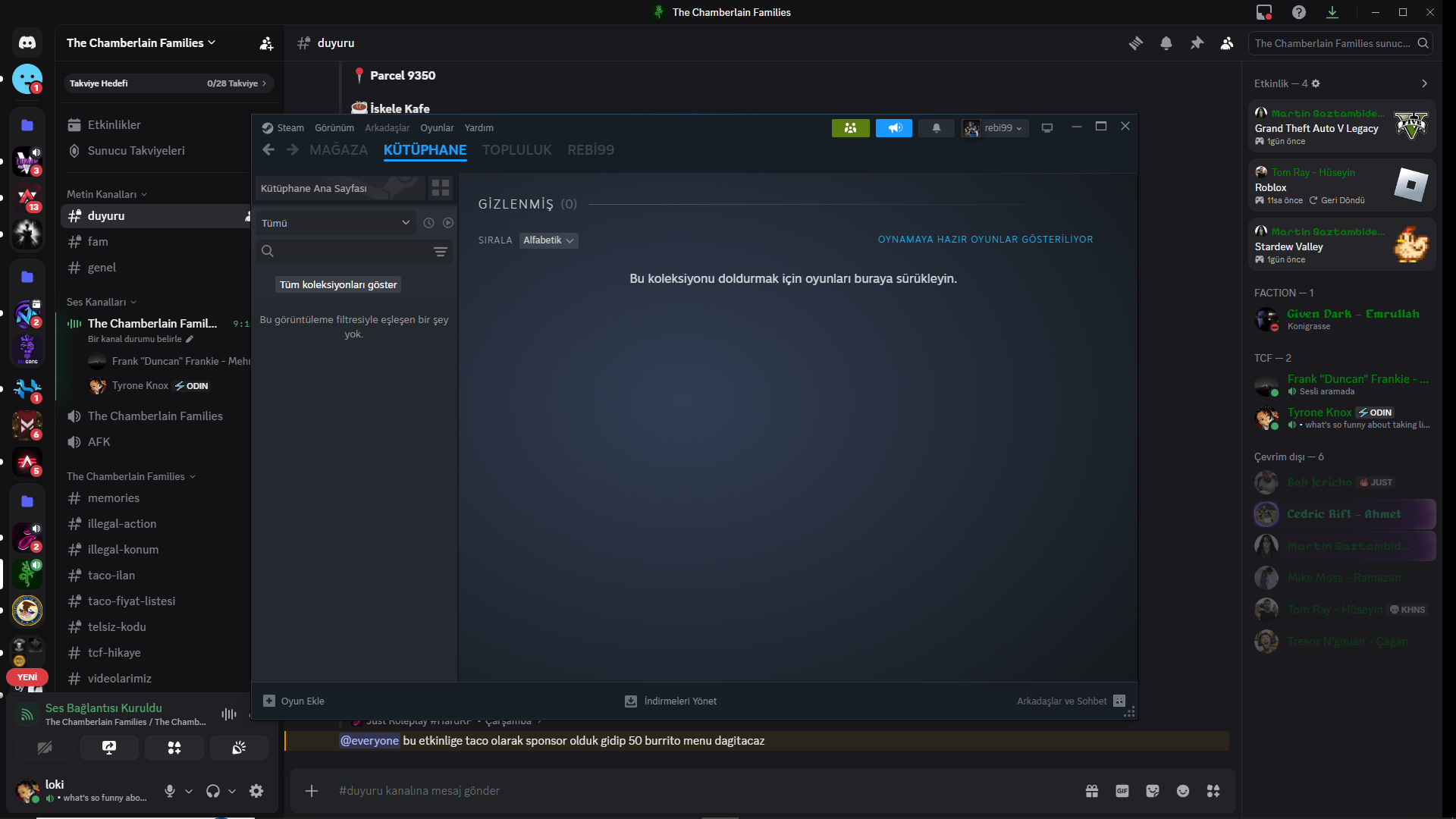Collapse The Chamberlain Families channel category
Screen dimensions: 1456x819
(131, 476)
